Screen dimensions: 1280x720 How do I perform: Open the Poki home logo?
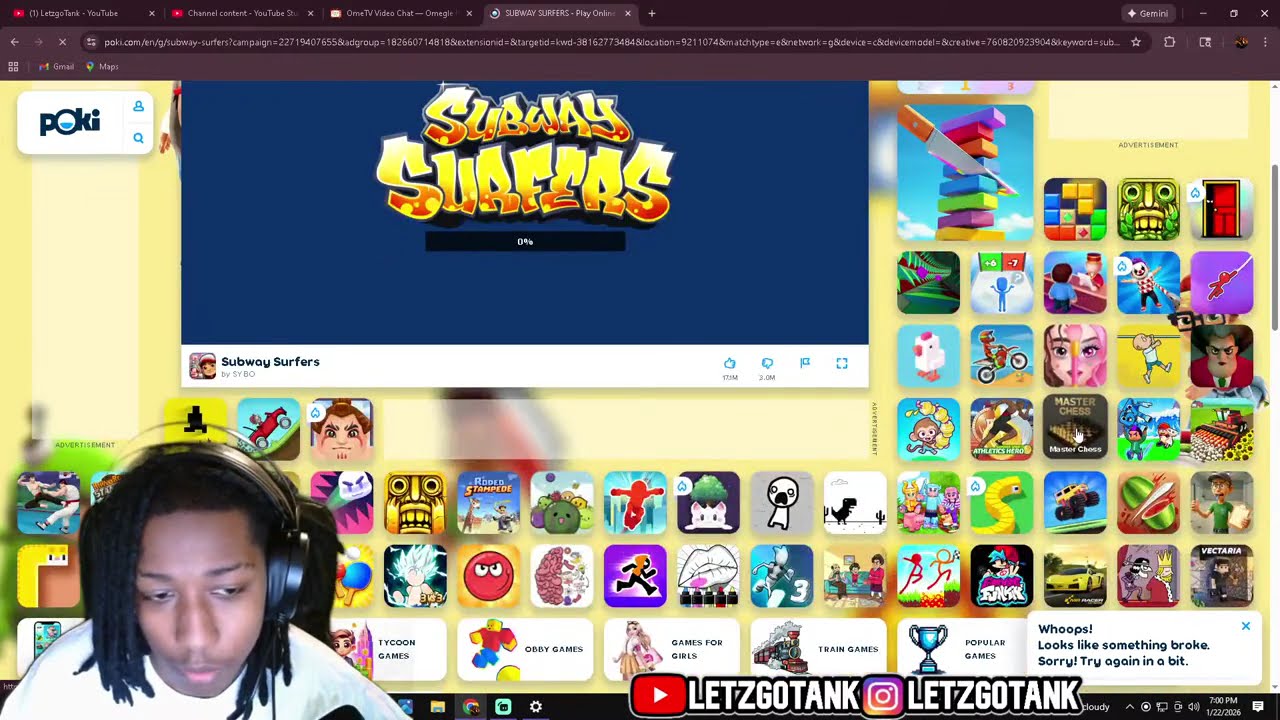[x=69, y=122]
